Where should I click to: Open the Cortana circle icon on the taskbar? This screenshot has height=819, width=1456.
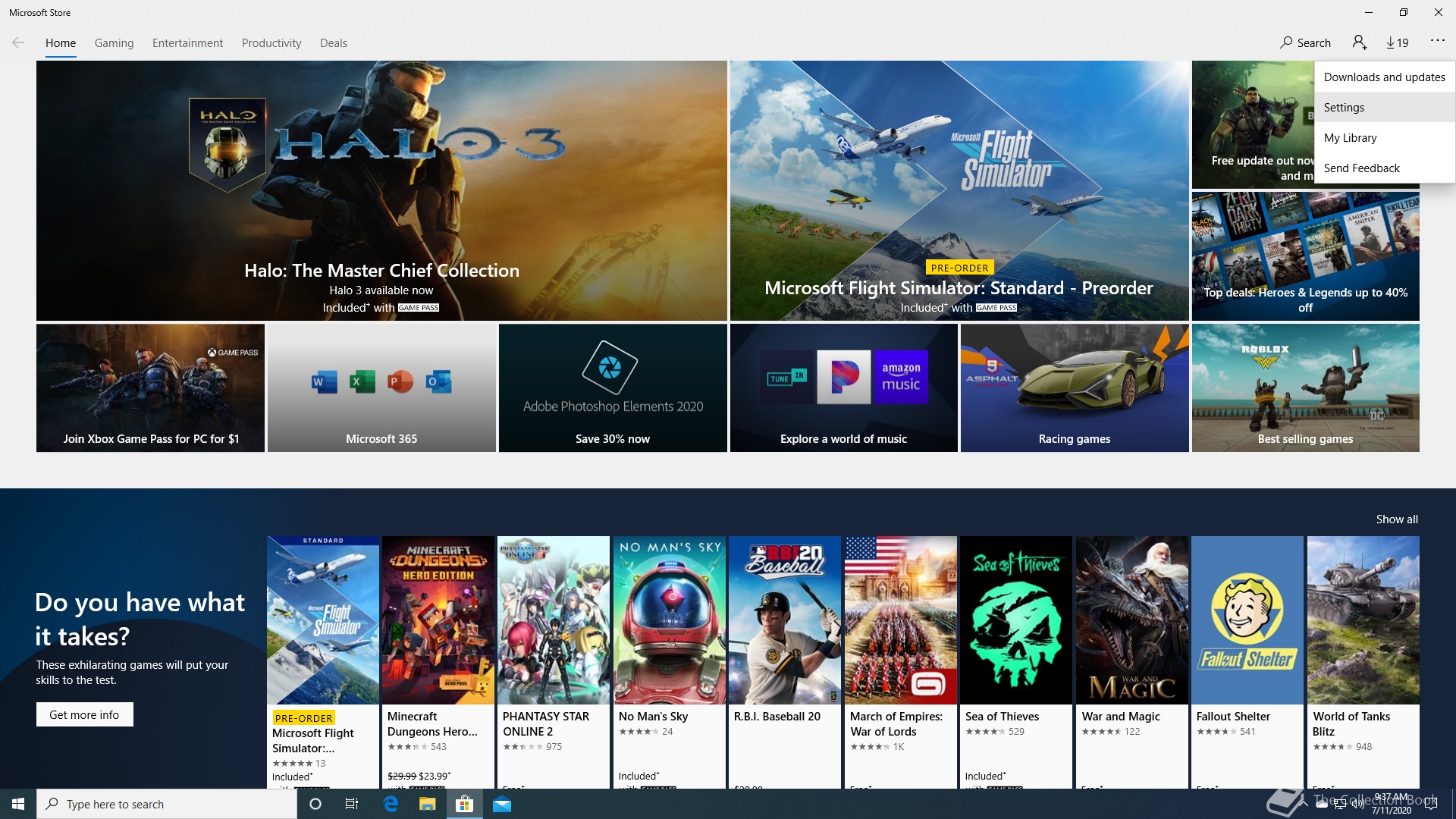(315, 804)
